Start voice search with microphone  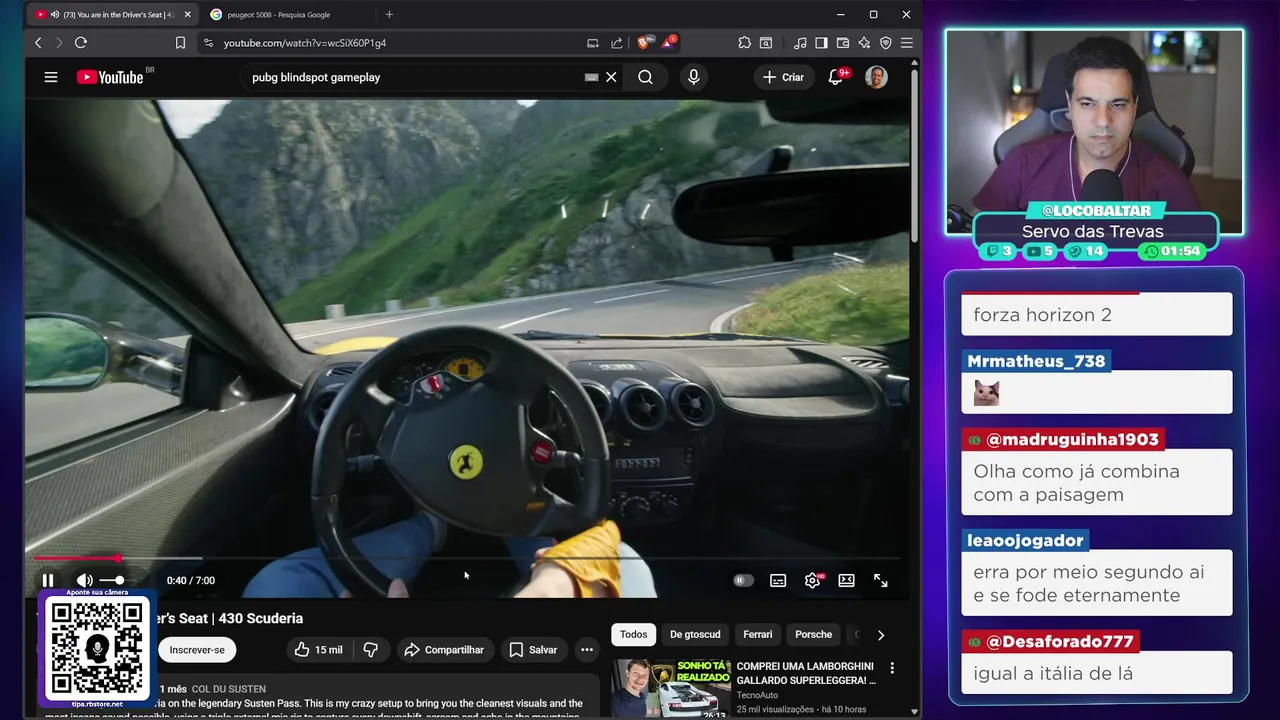point(693,77)
